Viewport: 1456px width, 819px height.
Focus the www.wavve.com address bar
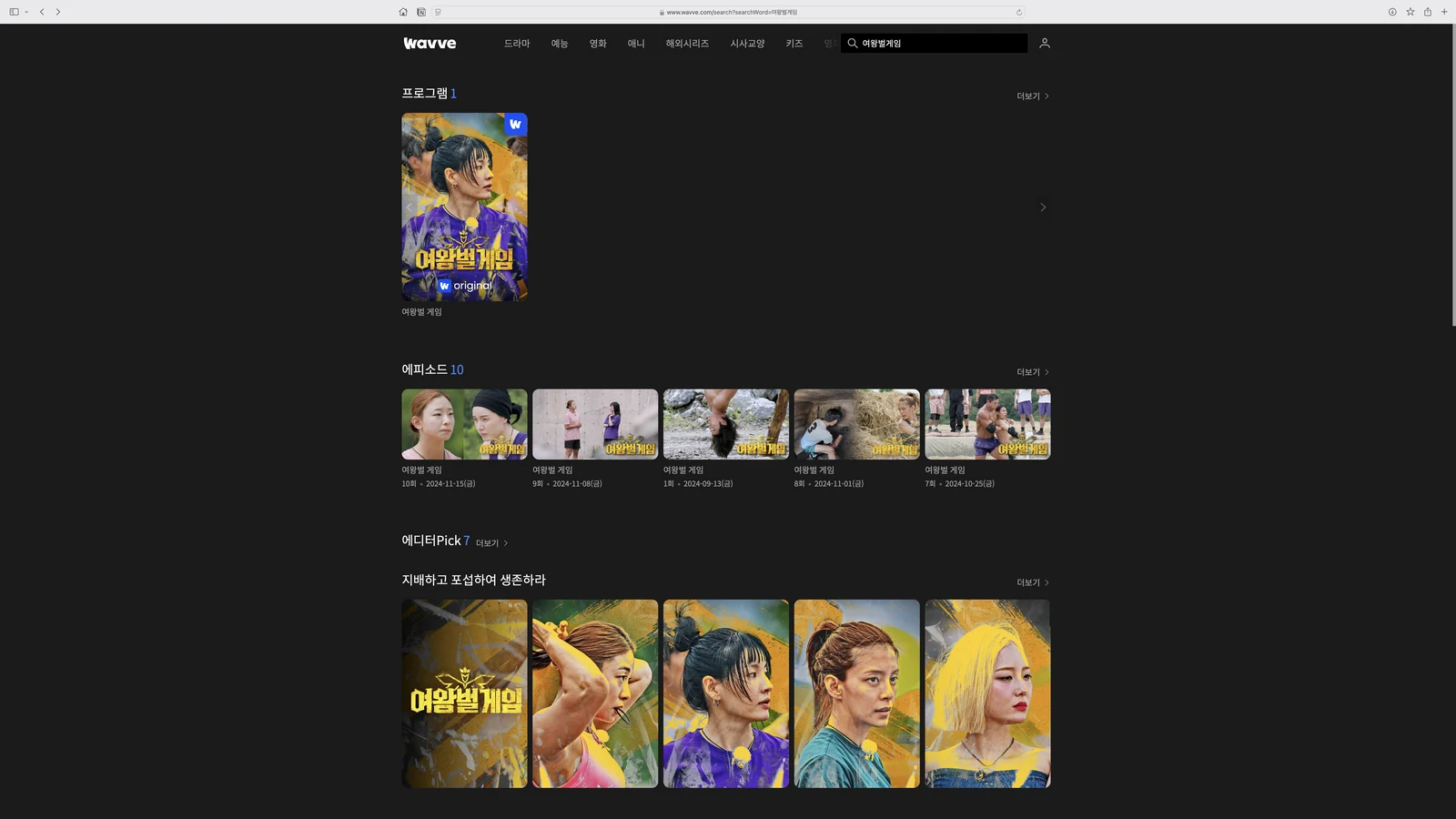[x=728, y=12]
